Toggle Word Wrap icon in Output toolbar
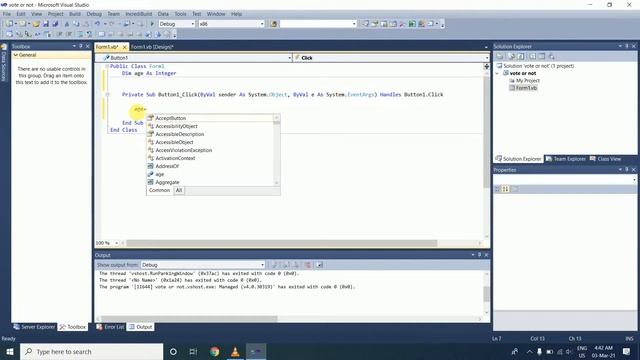Screen dimensions: 640x360 coord(320,265)
